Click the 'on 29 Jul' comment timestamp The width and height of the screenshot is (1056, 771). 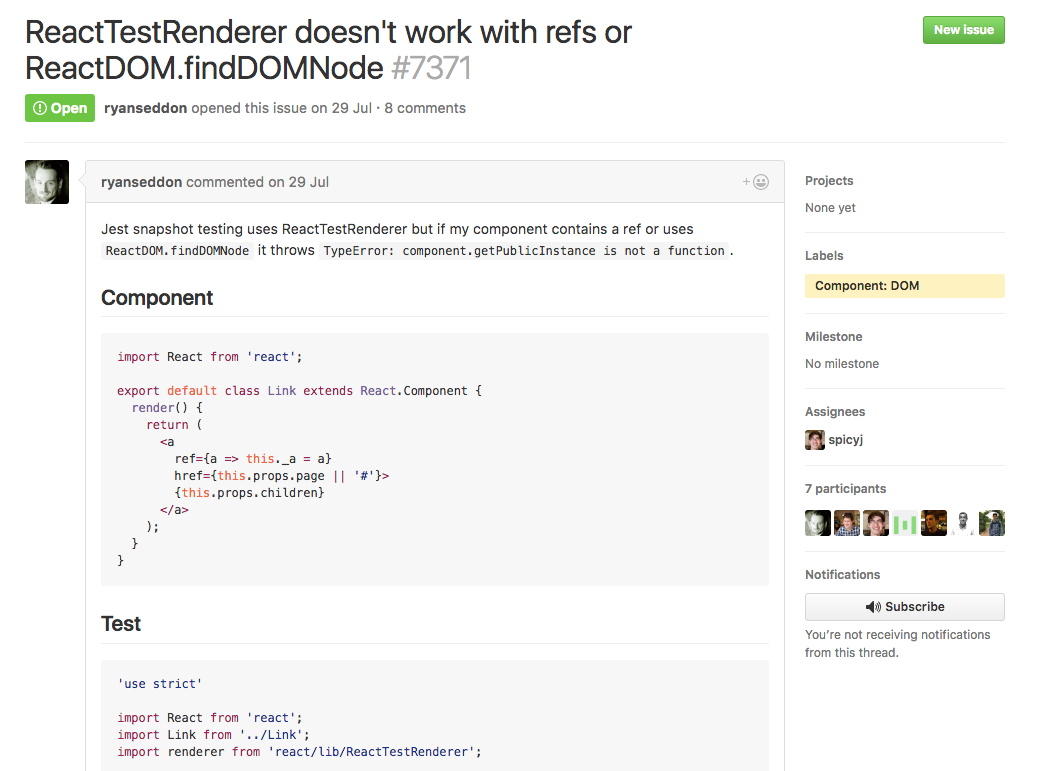click(x=298, y=182)
